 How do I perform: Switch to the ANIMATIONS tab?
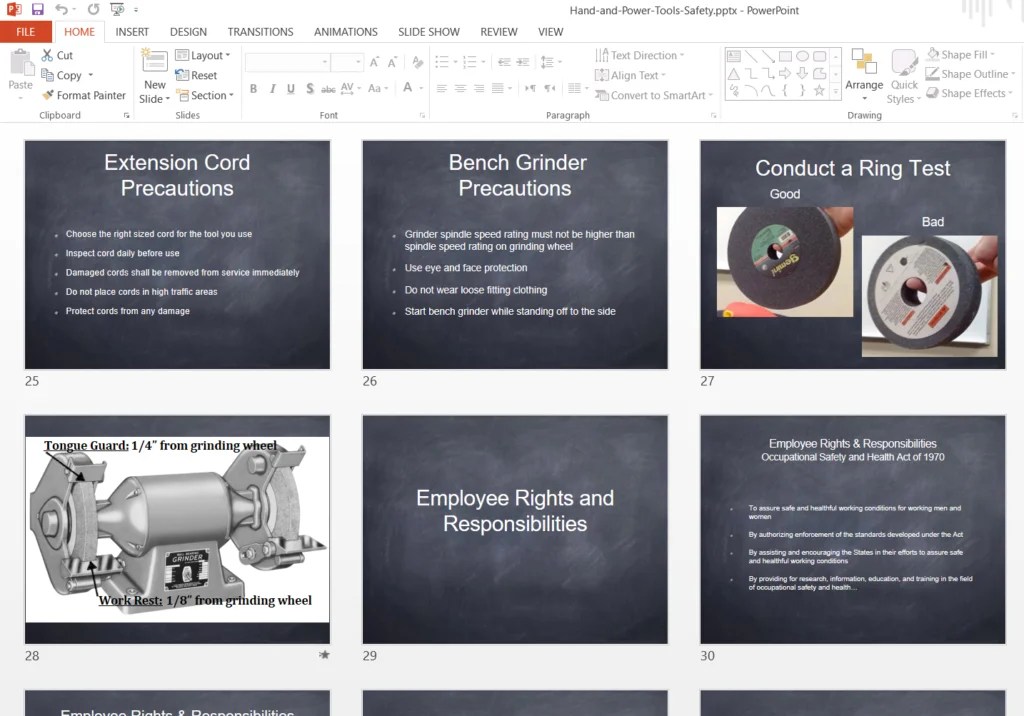point(345,32)
